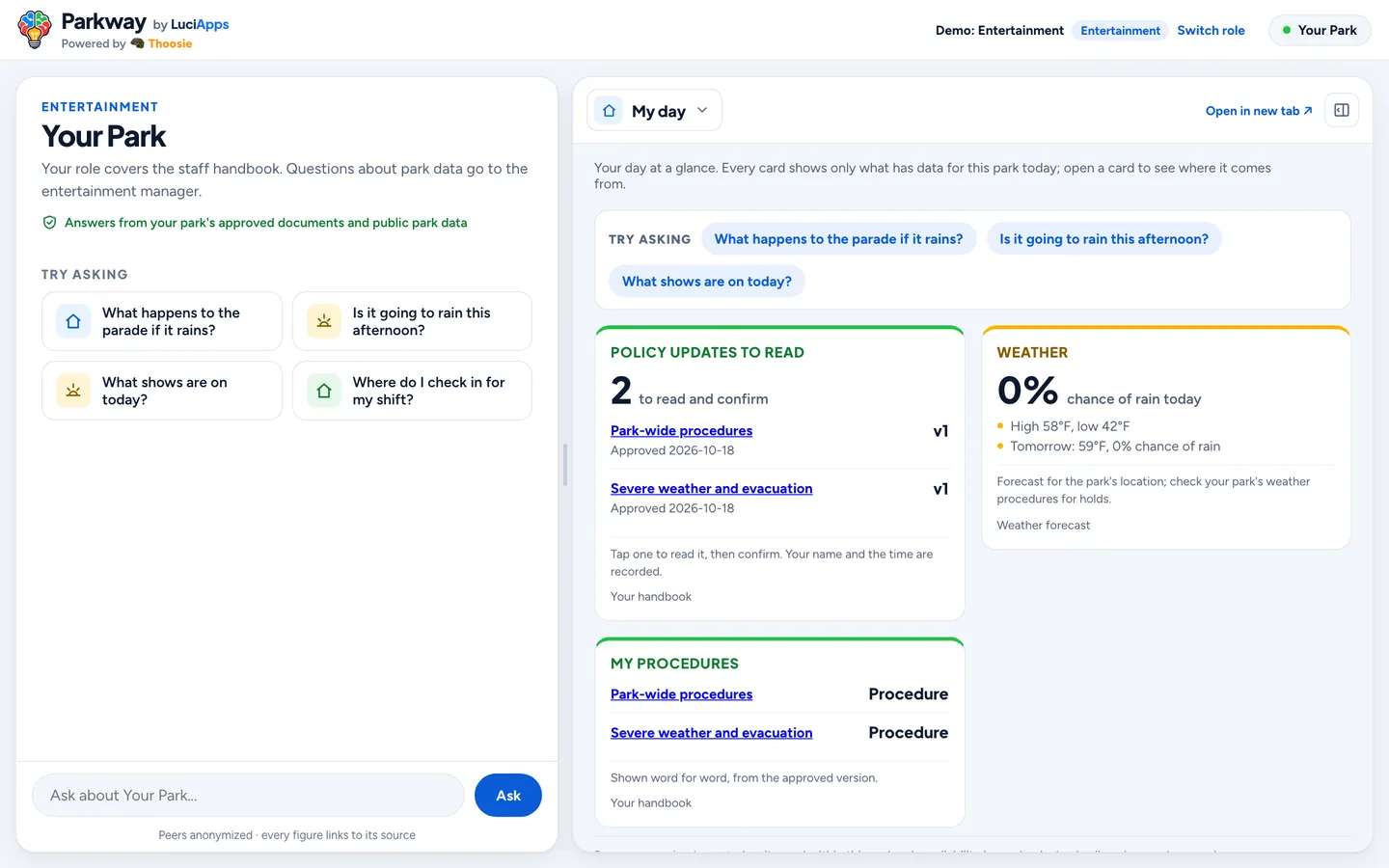Open Severe weather and evacuation in My Procedures
Image resolution: width=1389 pixels, height=868 pixels.
[x=711, y=733]
